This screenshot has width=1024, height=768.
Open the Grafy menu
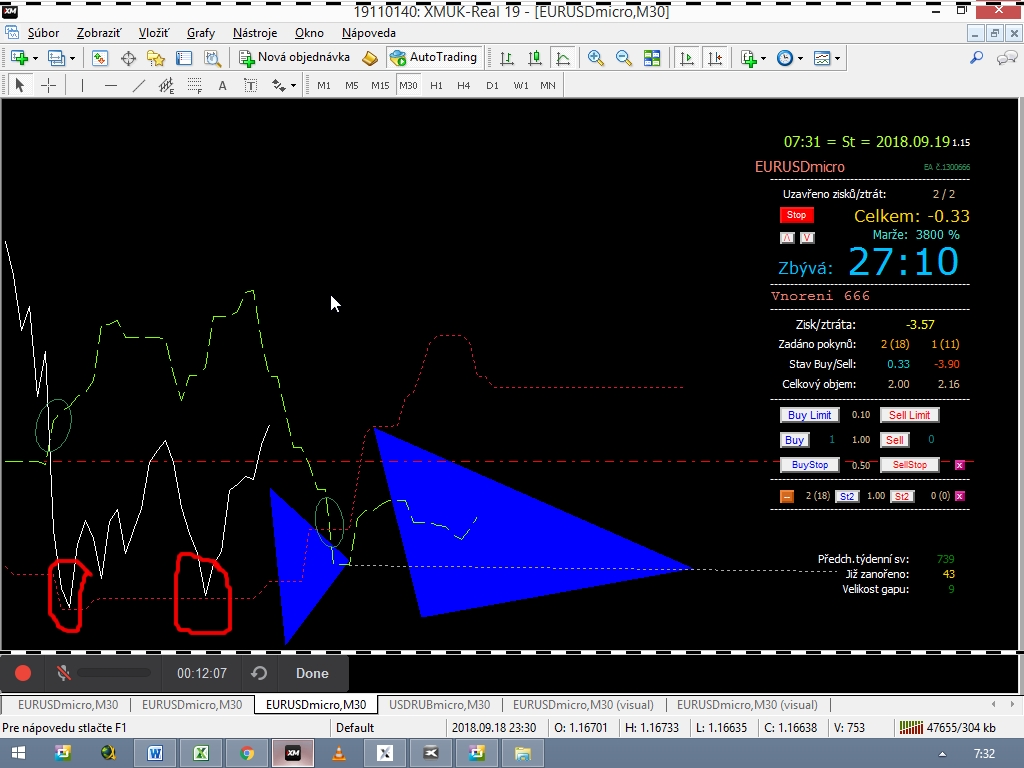(x=200, y=33)
